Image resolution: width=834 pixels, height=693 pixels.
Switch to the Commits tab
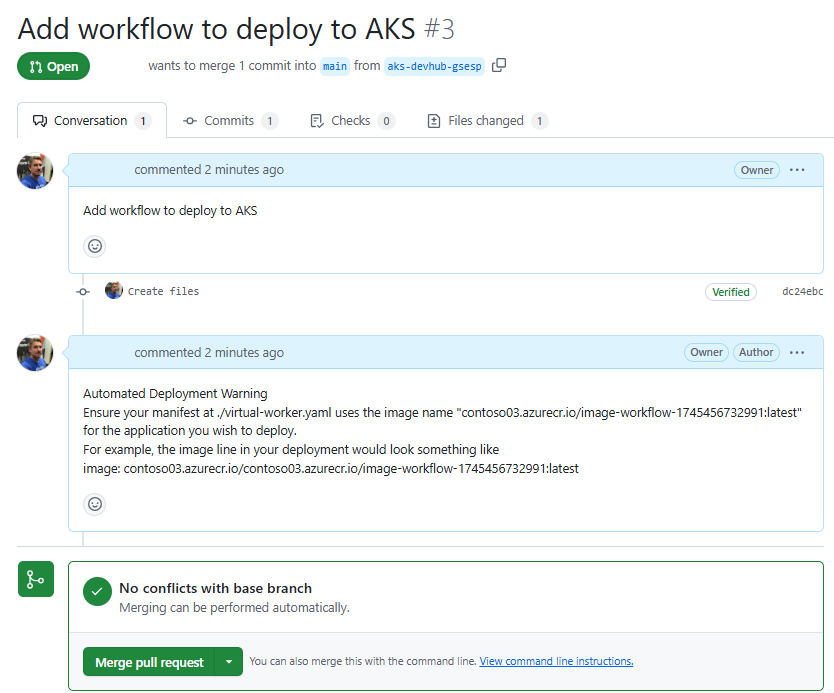[x=229, y=121]
